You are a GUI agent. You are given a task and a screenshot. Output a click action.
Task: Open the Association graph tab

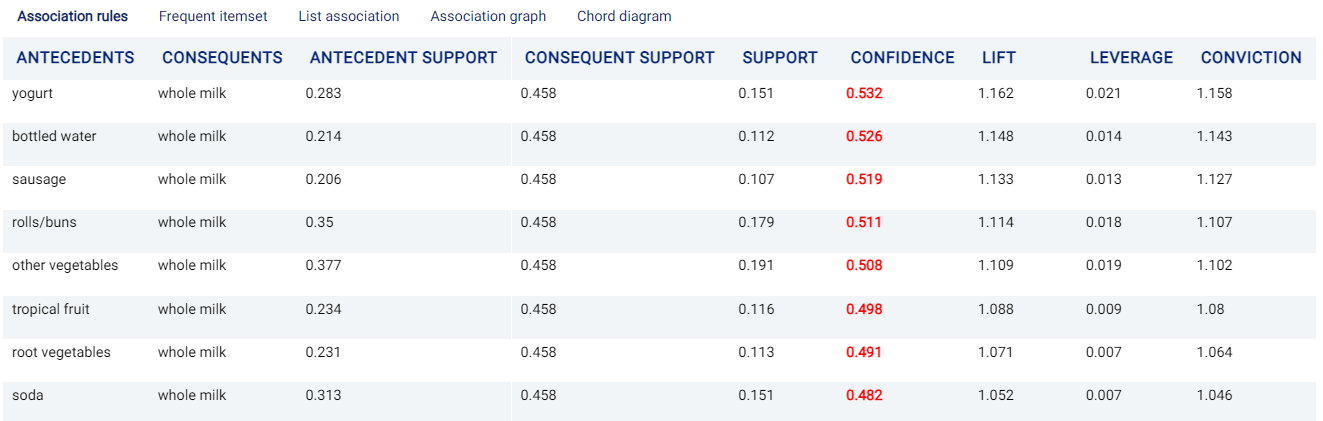(488, 16)
